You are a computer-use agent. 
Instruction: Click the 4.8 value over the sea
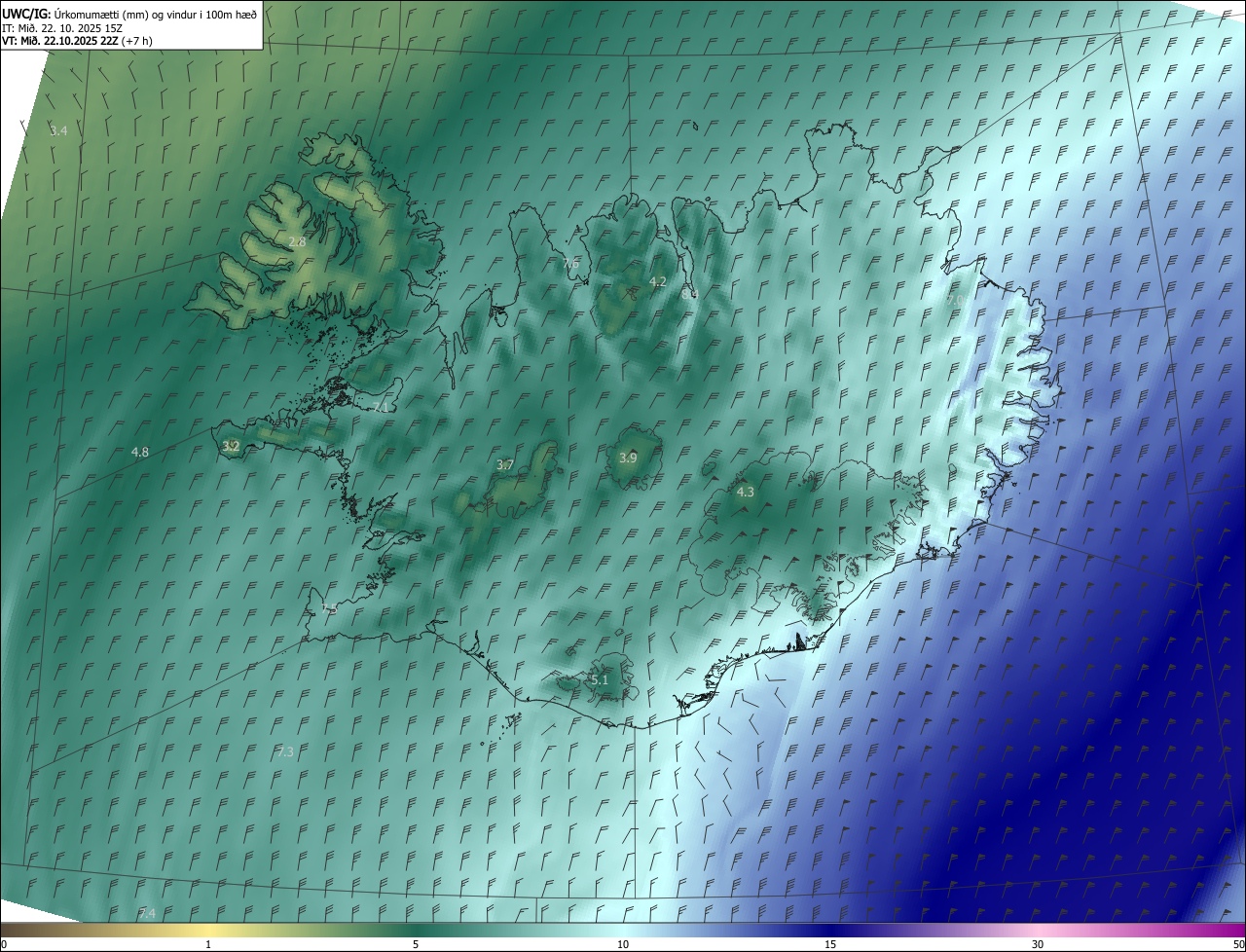tap(140, 452)
